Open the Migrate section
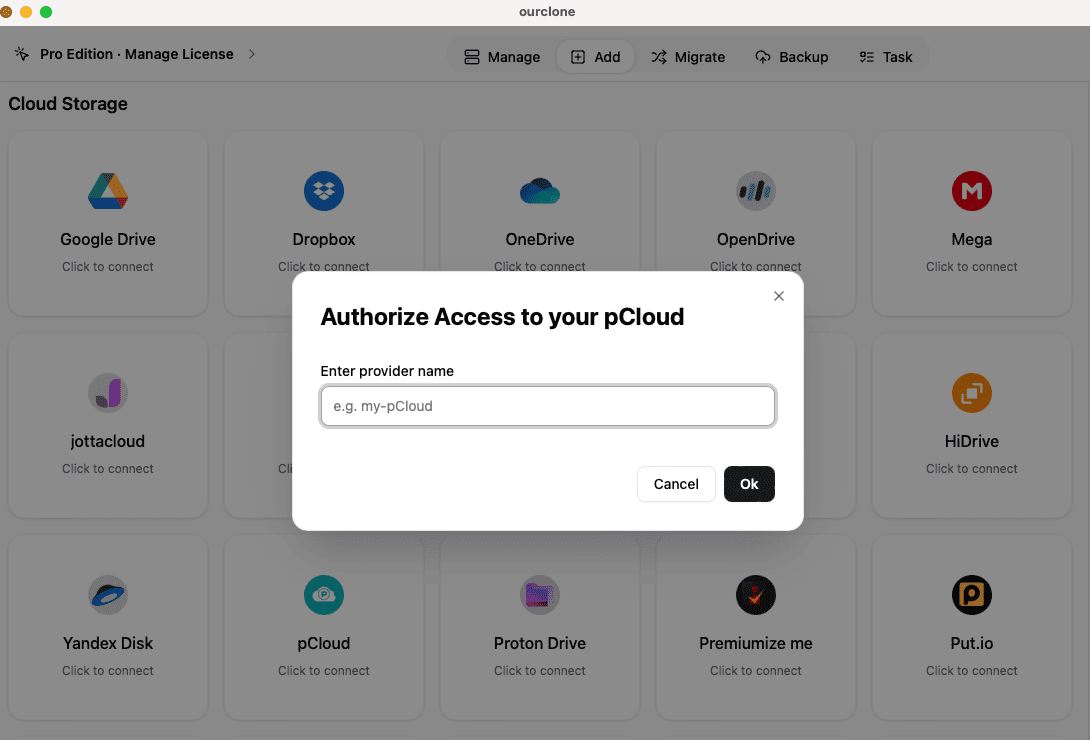The width and height of the screenshot is (1090, 740). tap(688, 57)
